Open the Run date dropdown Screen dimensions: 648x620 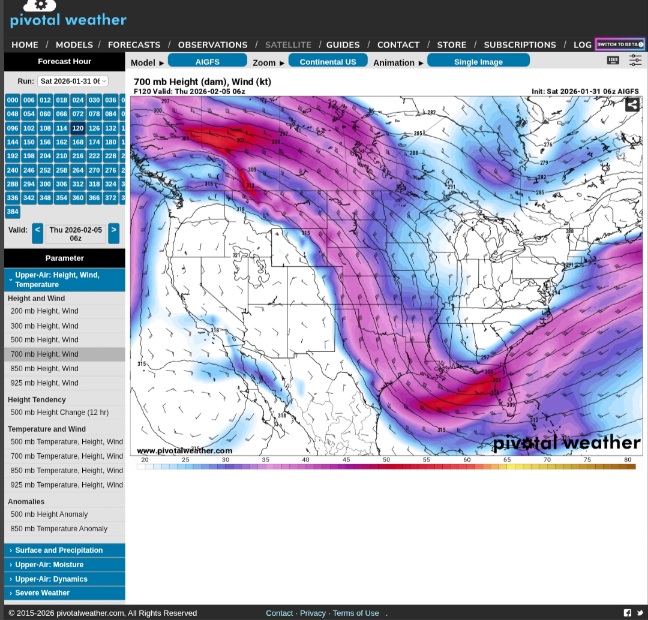coord(72,81)
